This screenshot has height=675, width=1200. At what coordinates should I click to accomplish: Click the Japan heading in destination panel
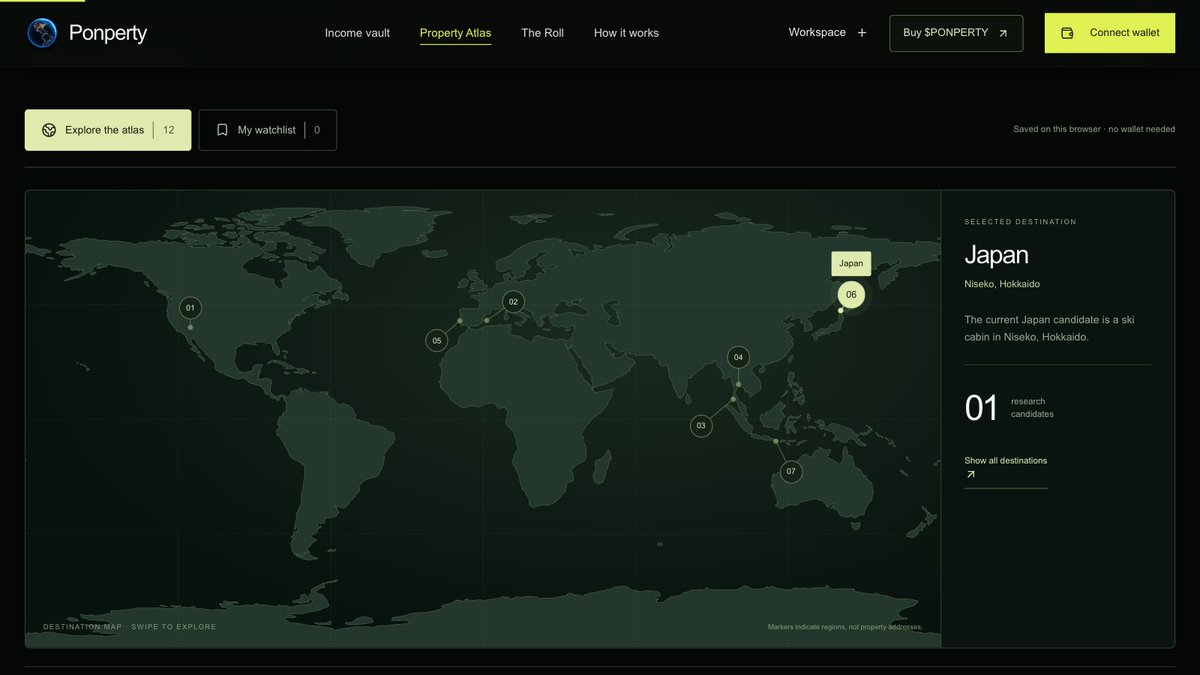(996, 255)
